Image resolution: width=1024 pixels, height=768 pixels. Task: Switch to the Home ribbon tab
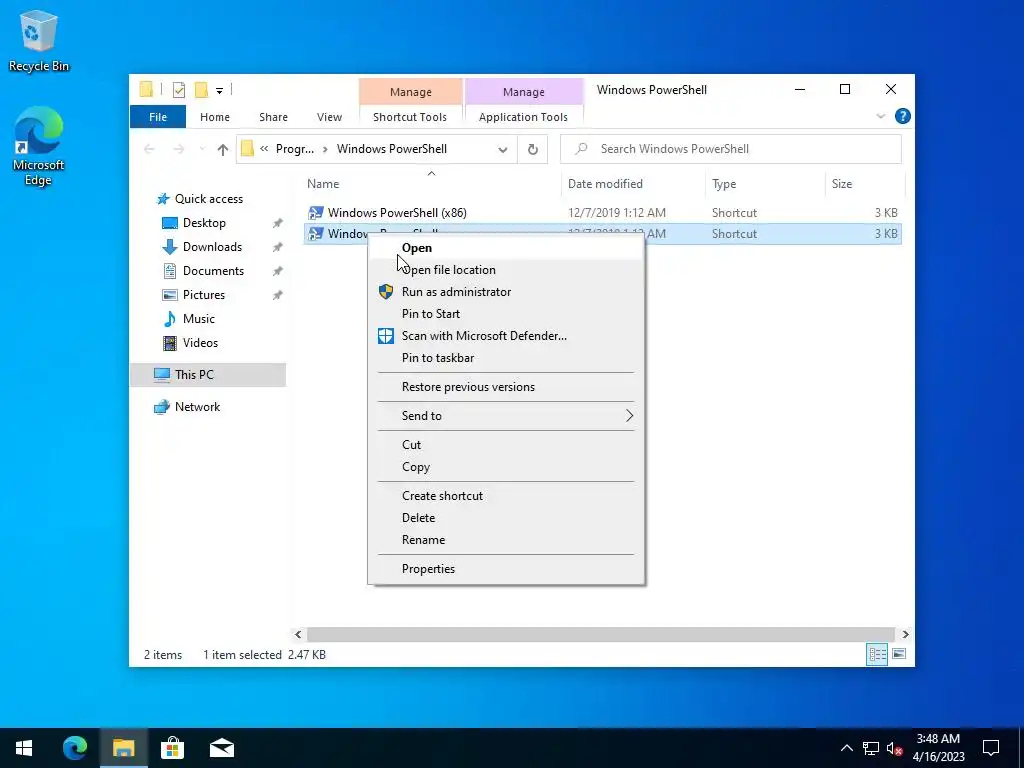(215, 117)
